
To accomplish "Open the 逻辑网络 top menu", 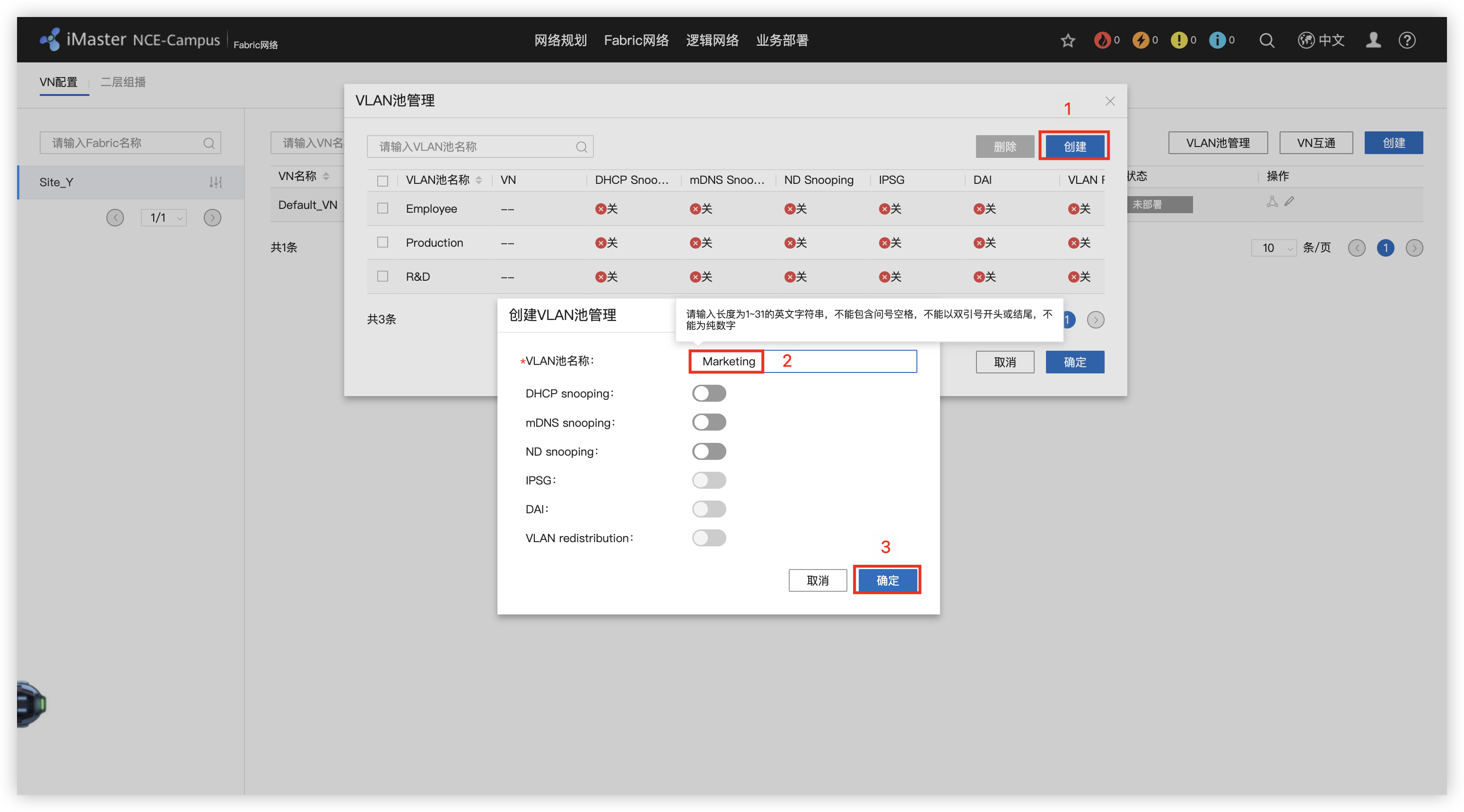I will pos(712,40).
